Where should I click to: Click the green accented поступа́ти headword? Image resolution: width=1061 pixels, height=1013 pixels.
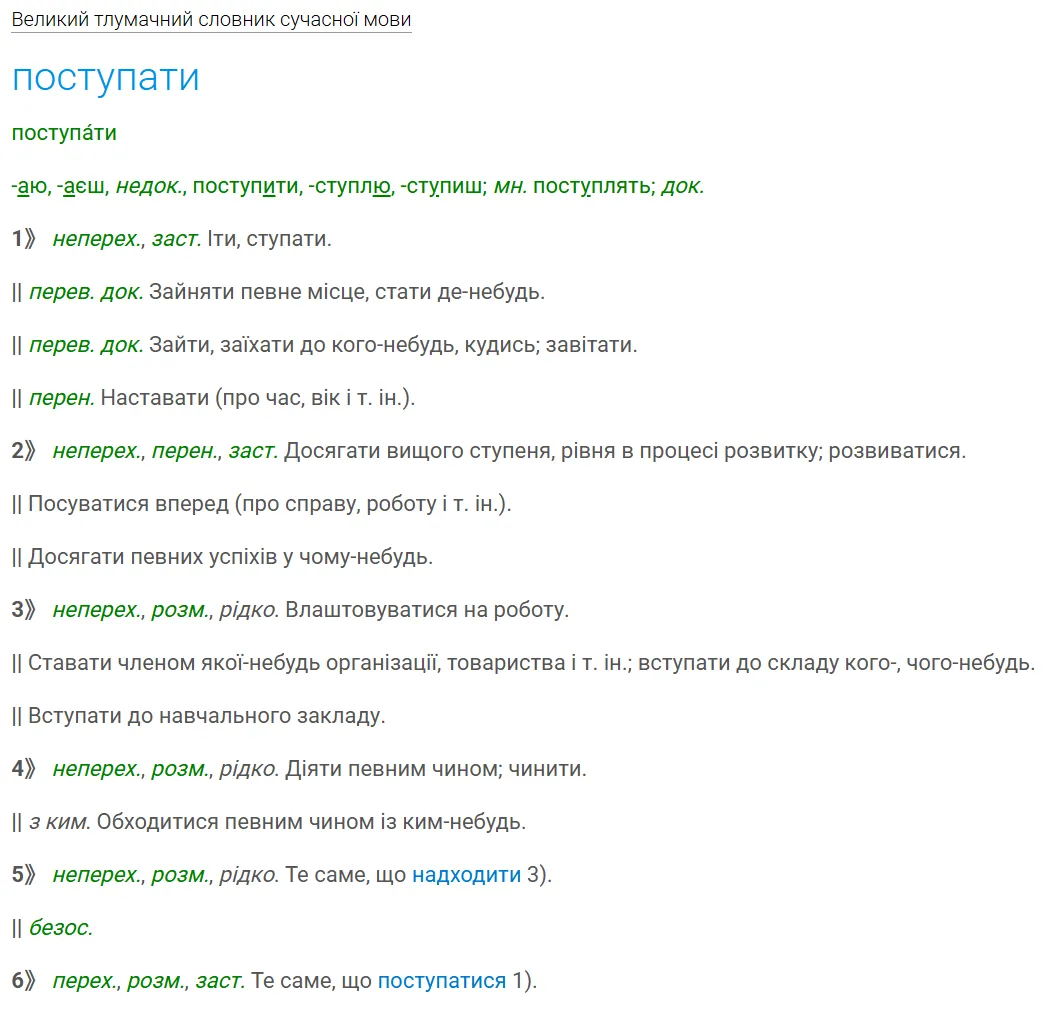[64, 133]
